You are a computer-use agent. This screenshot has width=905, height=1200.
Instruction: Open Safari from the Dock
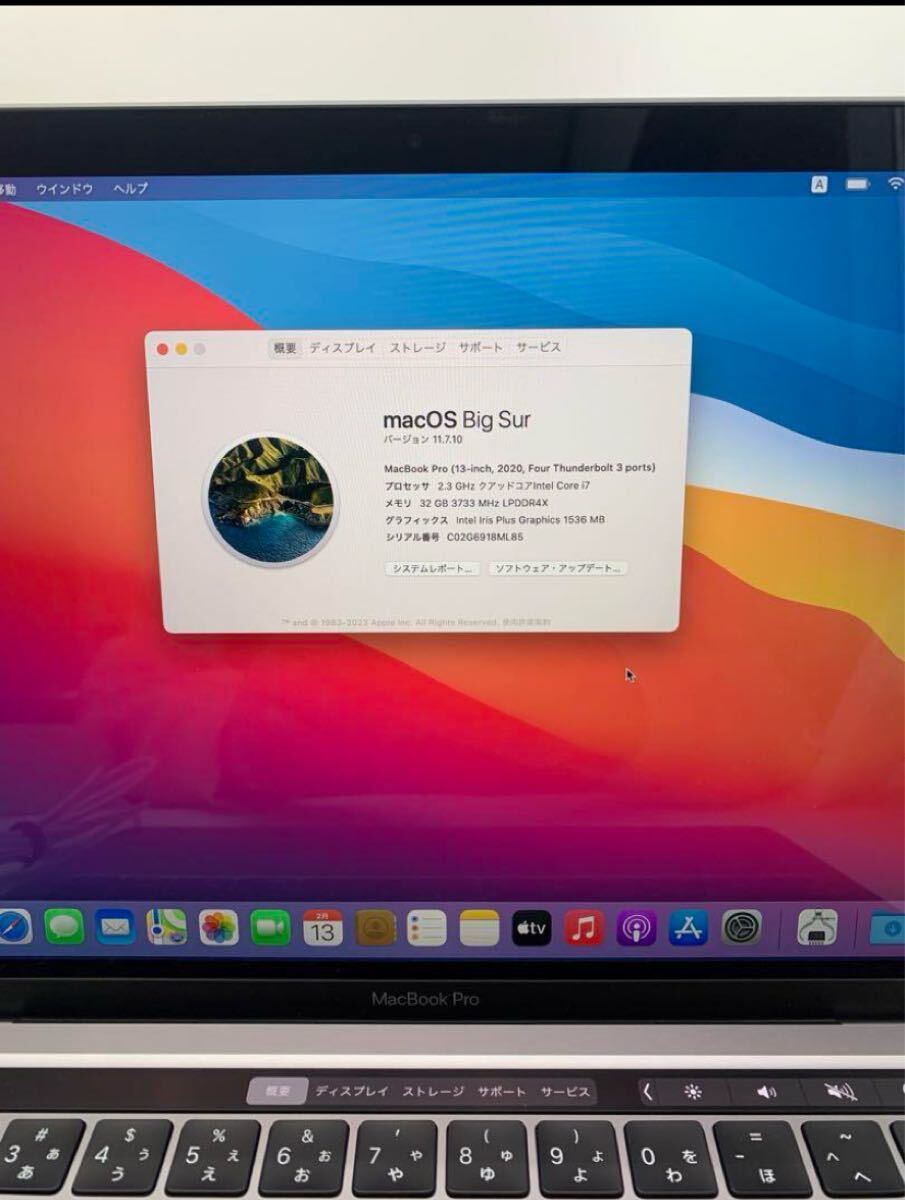point(13,927)
